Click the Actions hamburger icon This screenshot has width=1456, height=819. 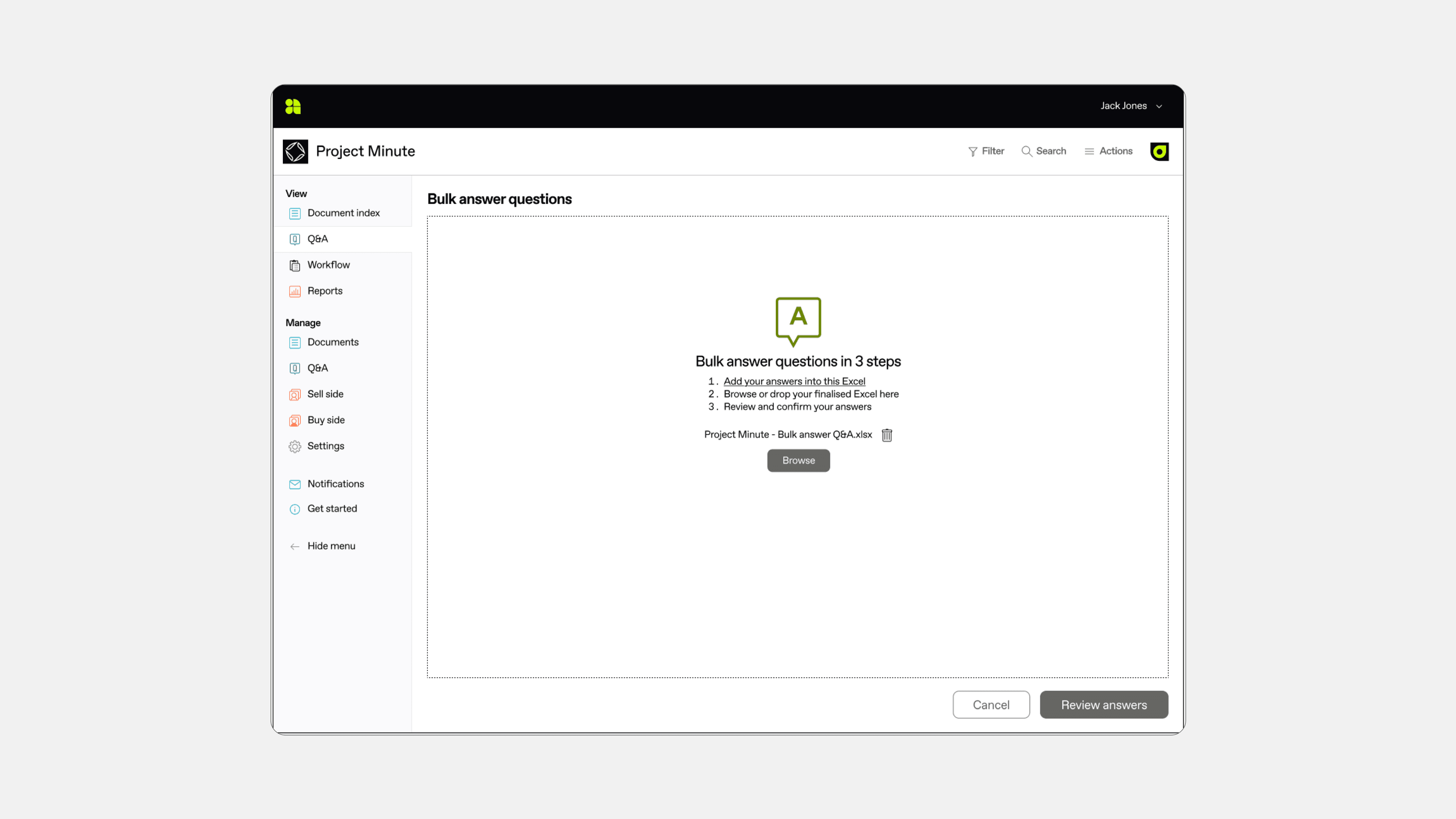(x=1089, y=152)
